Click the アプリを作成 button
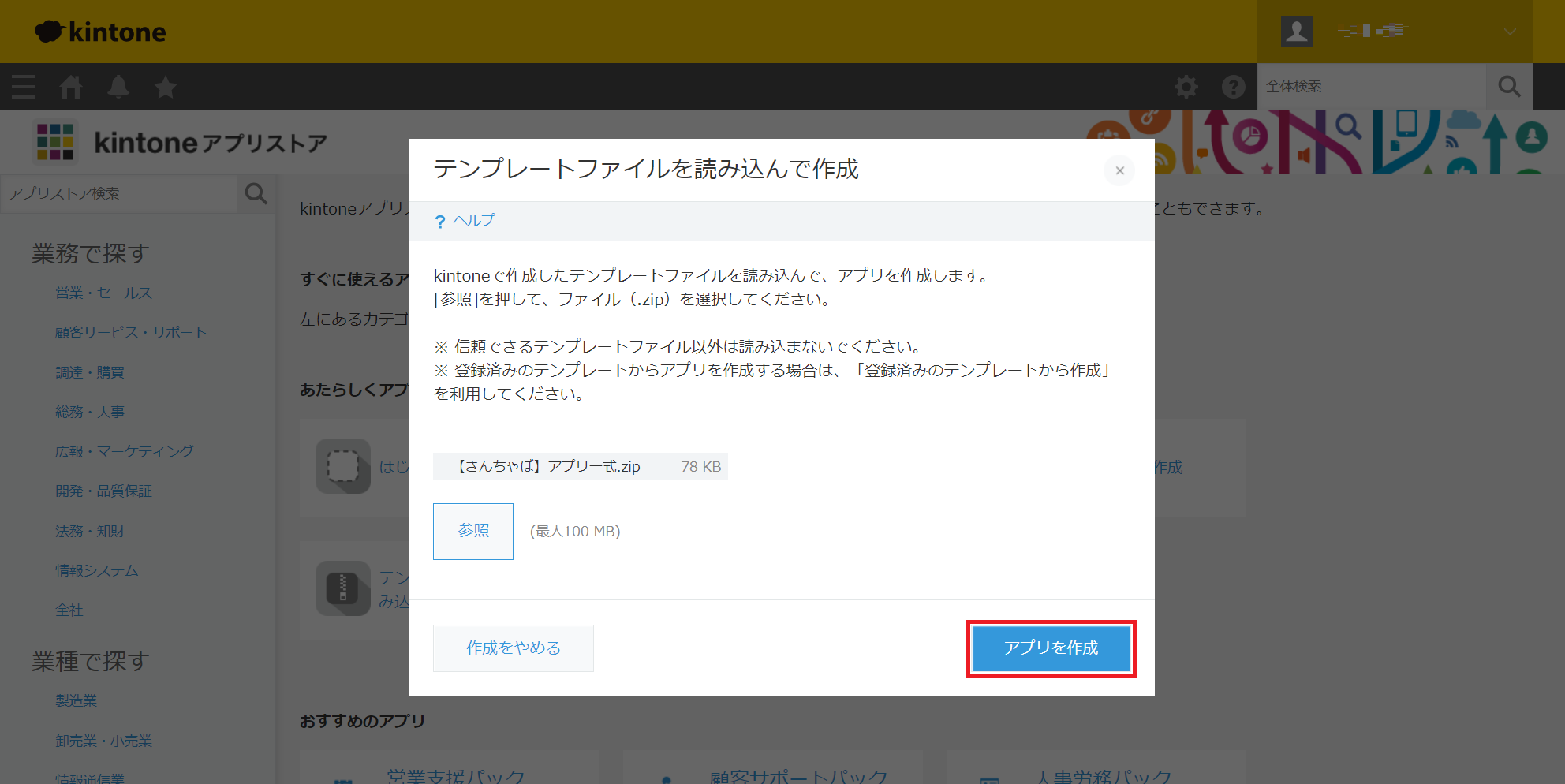 click(1051, 648)
